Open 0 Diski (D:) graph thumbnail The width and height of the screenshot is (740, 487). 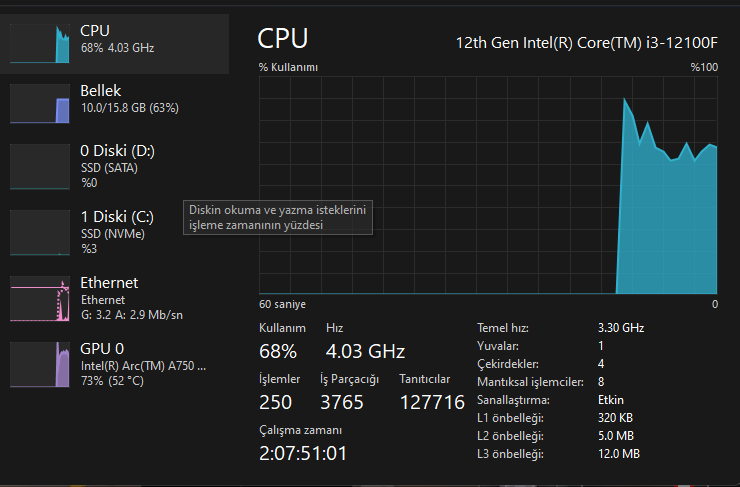pos(40,168)
